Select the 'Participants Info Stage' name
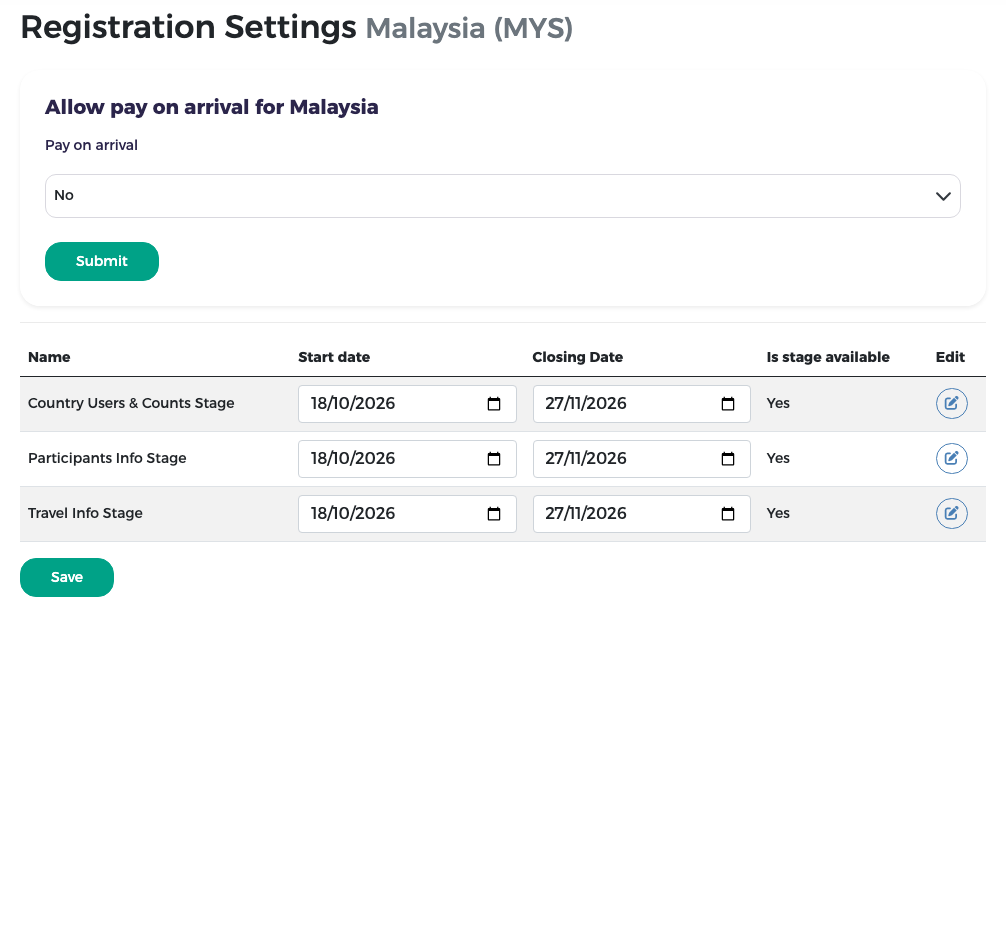 (107, 458)
